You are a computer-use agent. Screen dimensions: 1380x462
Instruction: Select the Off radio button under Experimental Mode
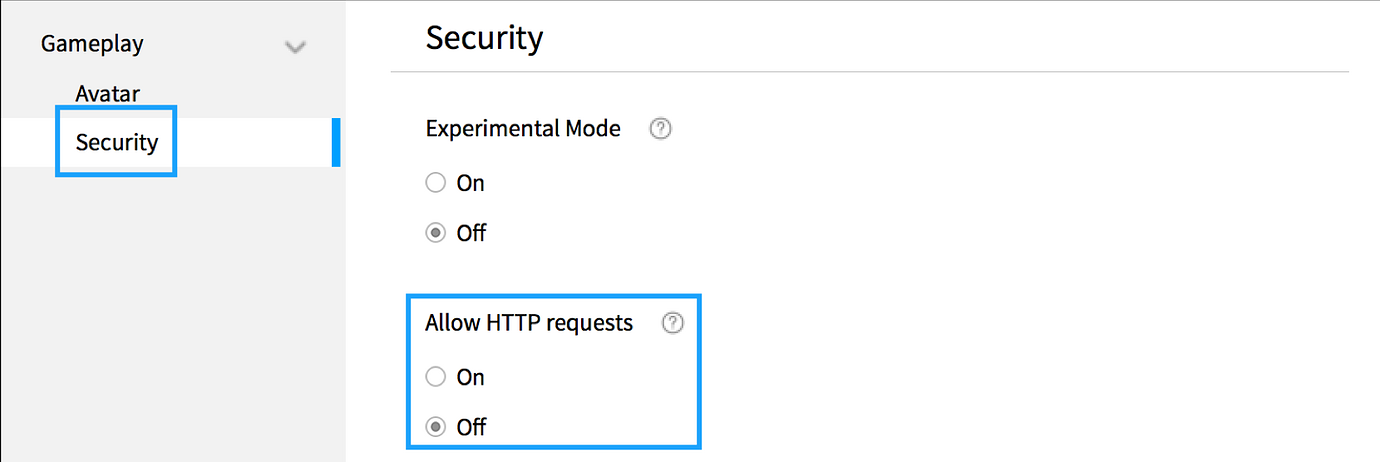click(435, 233)
